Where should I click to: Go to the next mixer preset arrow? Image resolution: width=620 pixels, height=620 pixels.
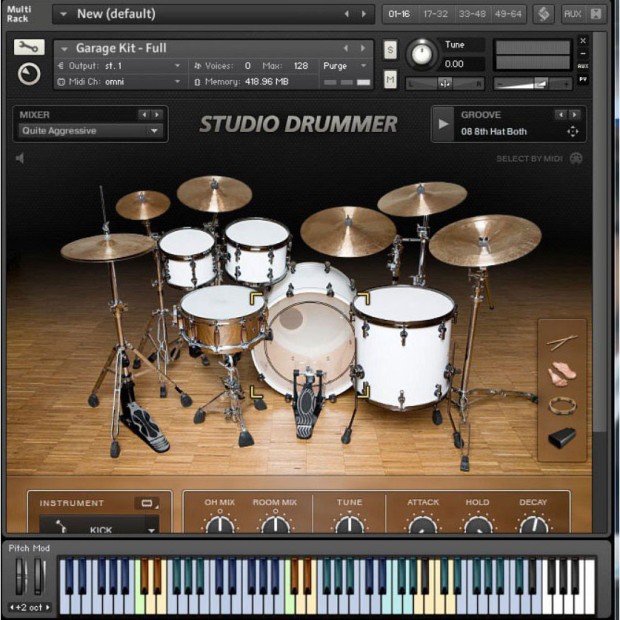[x=157, y=115]
